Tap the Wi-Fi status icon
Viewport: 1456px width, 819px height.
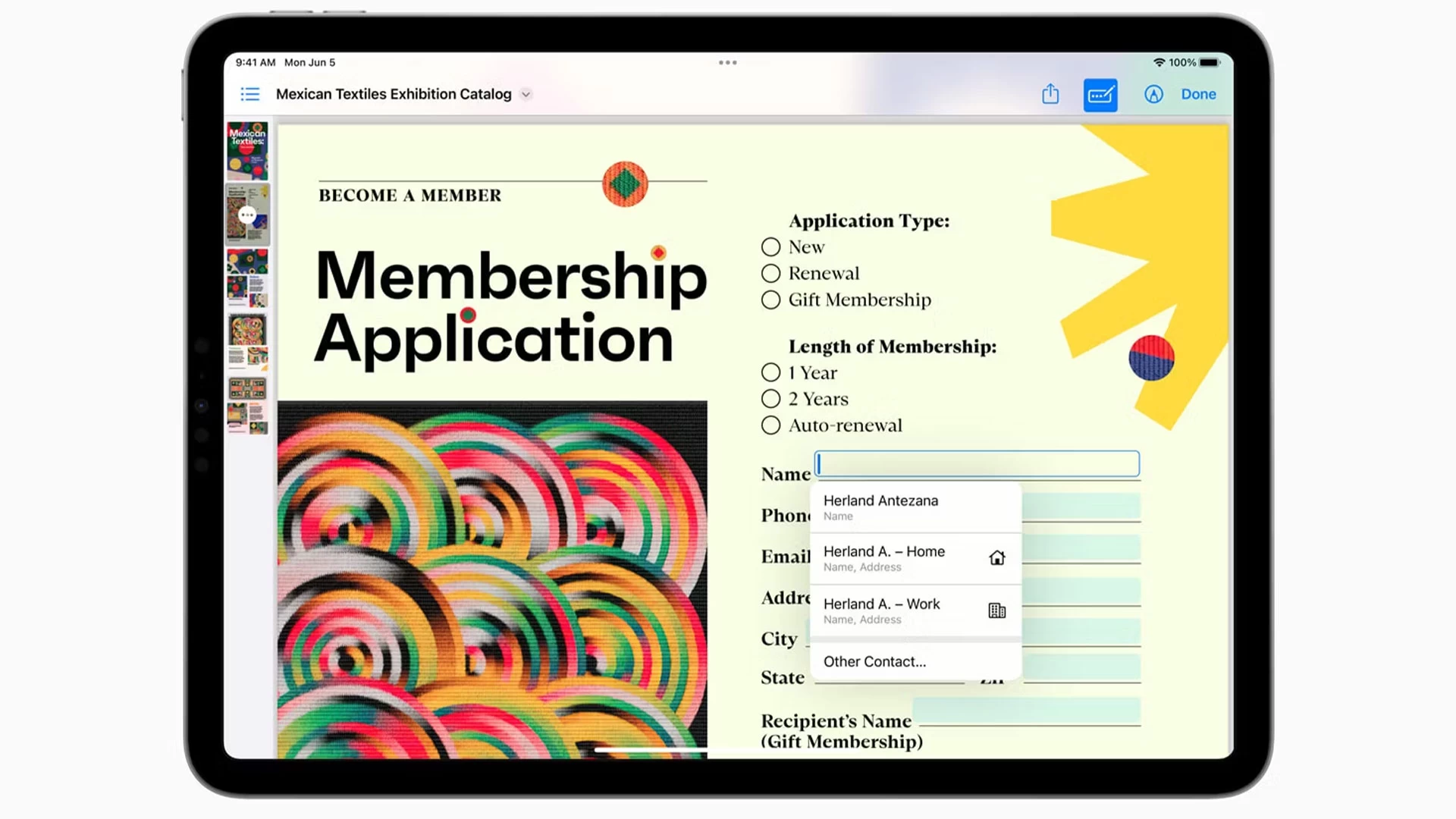pos(1159,62)
